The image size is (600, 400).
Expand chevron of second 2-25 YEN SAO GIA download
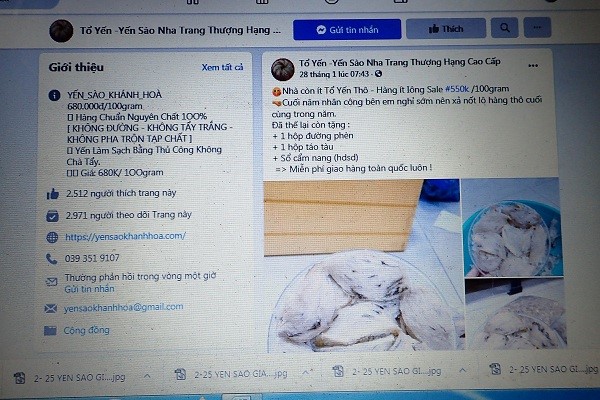click(306, 372)
